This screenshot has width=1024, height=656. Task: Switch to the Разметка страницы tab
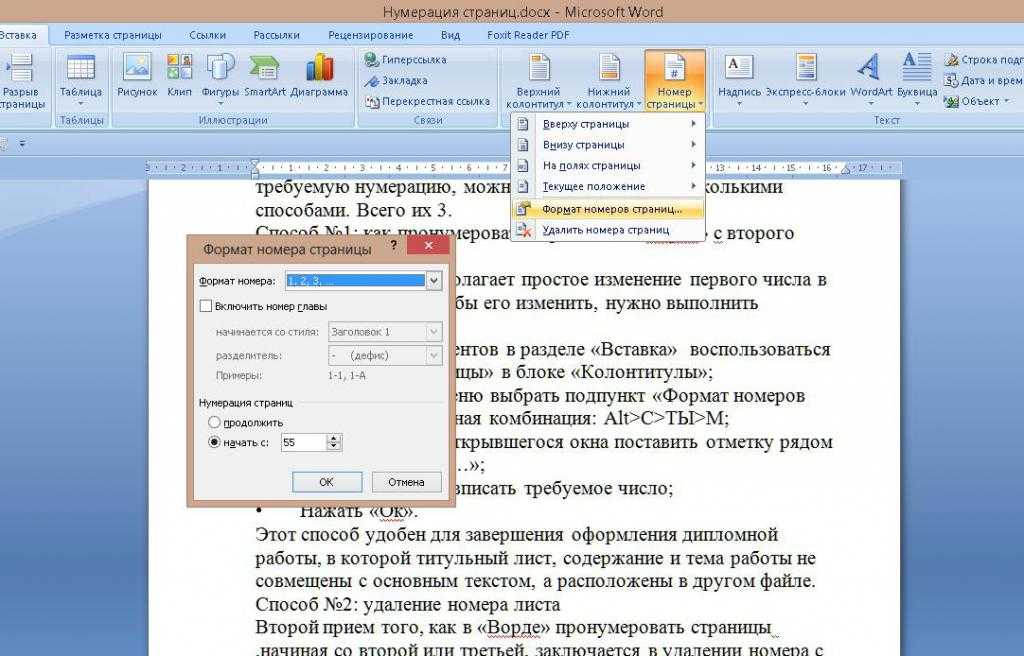tap(112, 35)
